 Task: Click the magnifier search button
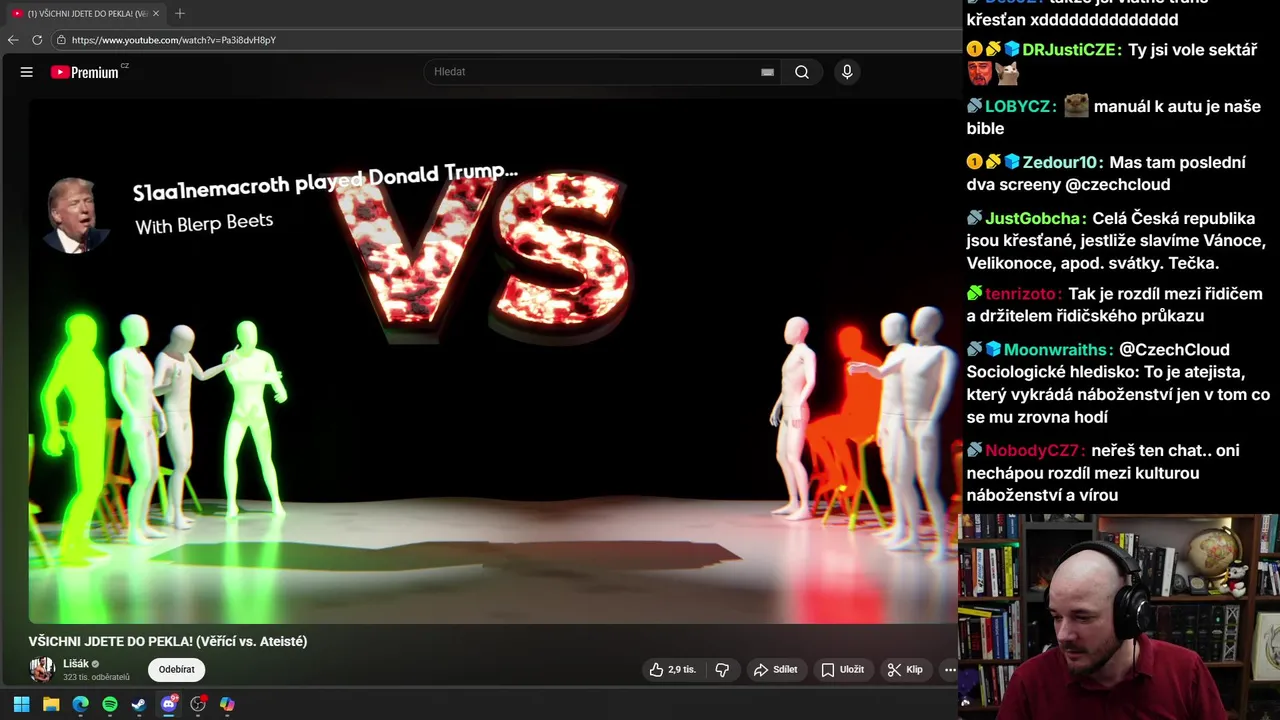[x=802, y=72]
